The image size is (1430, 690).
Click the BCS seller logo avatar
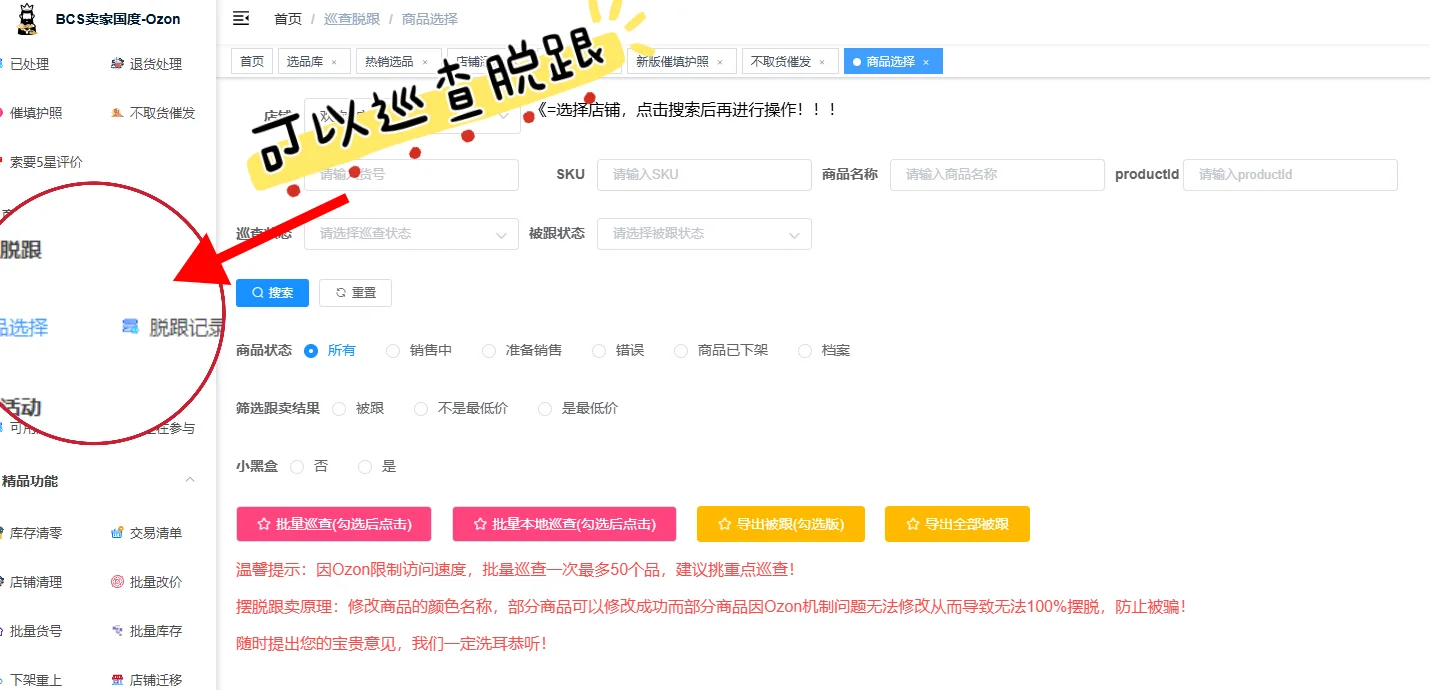coord(27,19)
